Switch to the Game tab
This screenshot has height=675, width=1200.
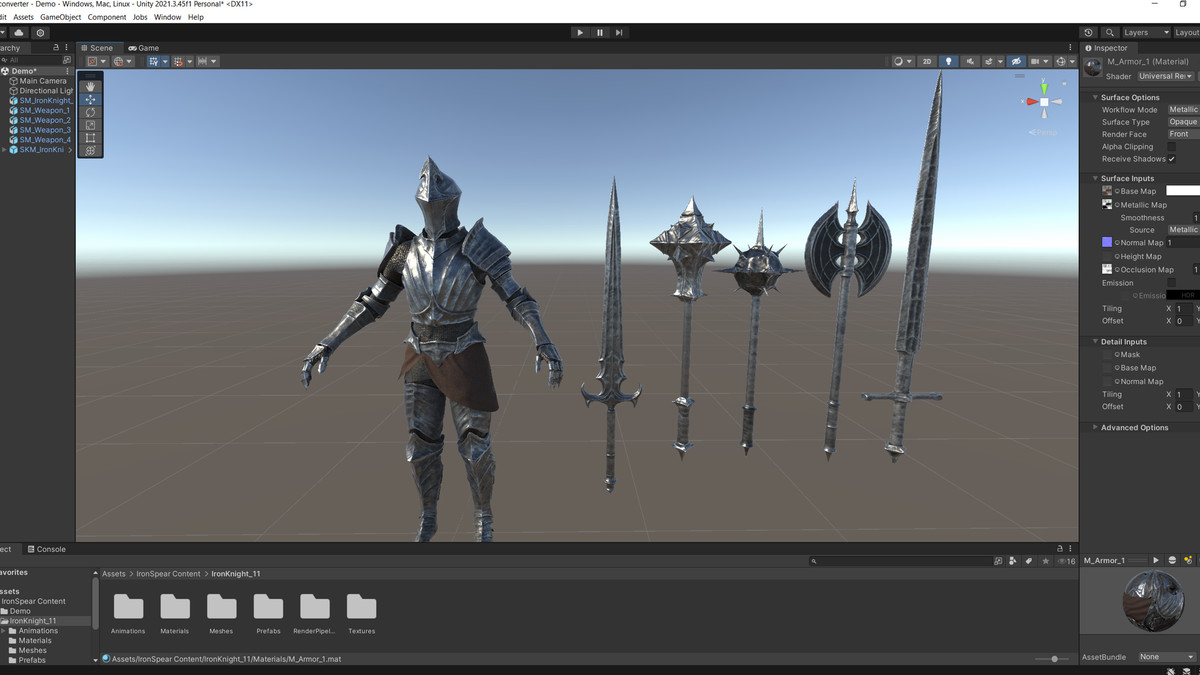pos(143,48)
